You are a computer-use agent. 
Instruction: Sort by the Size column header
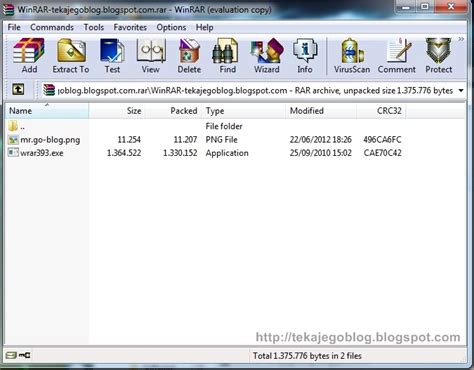coord(117,111)
